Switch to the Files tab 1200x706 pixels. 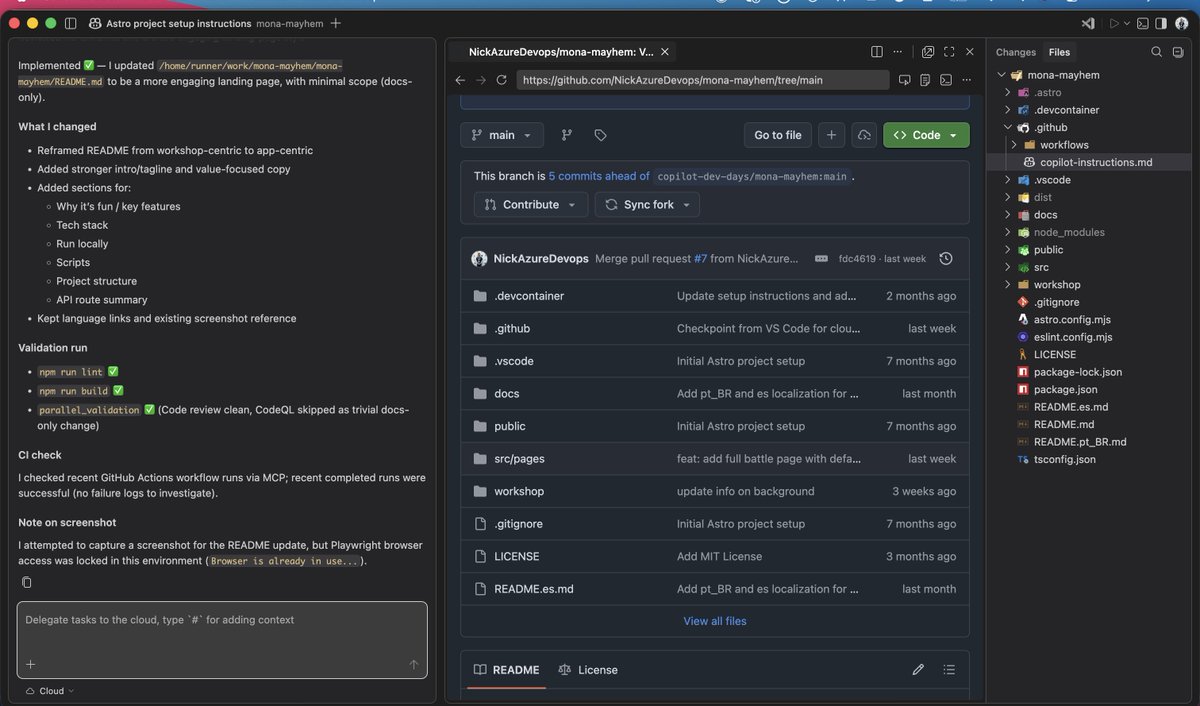(x=1059, y=52)
